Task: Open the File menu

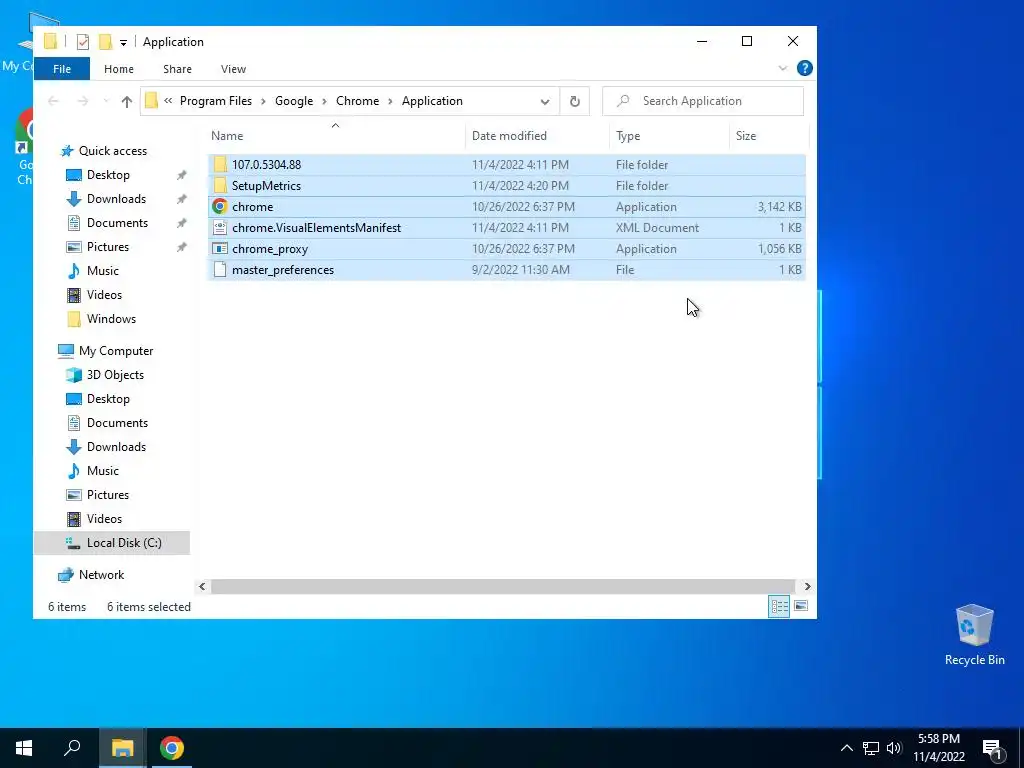Action: [61, 69]
